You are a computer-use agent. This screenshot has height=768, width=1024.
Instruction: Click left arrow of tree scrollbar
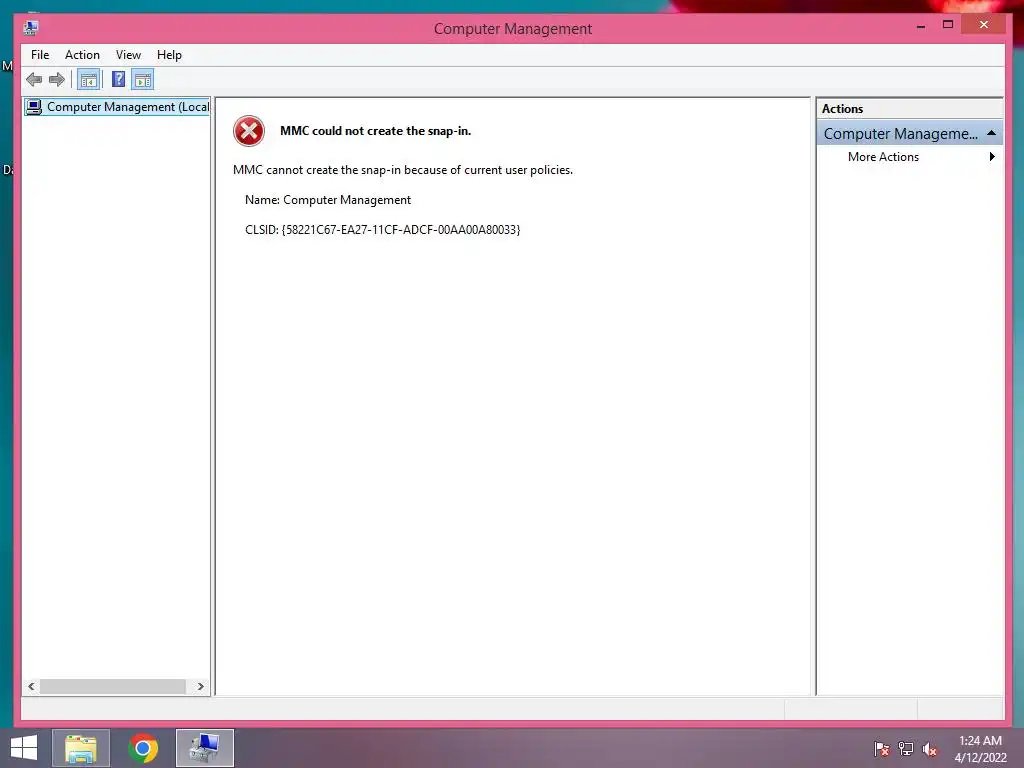(x=31, y=686)
